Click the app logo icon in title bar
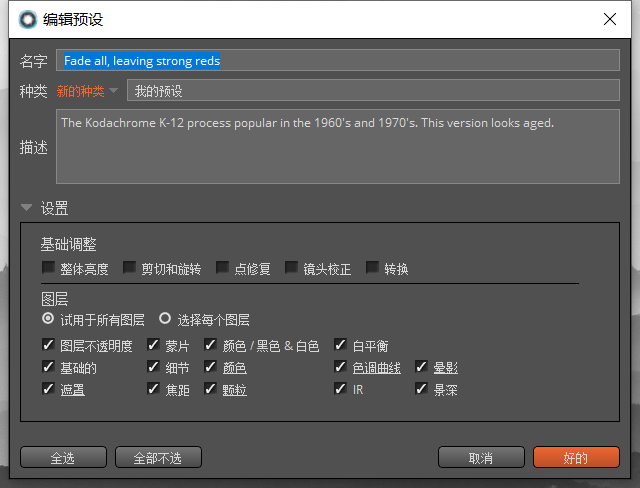Screen dimensions: 640x488 (27, 19)
